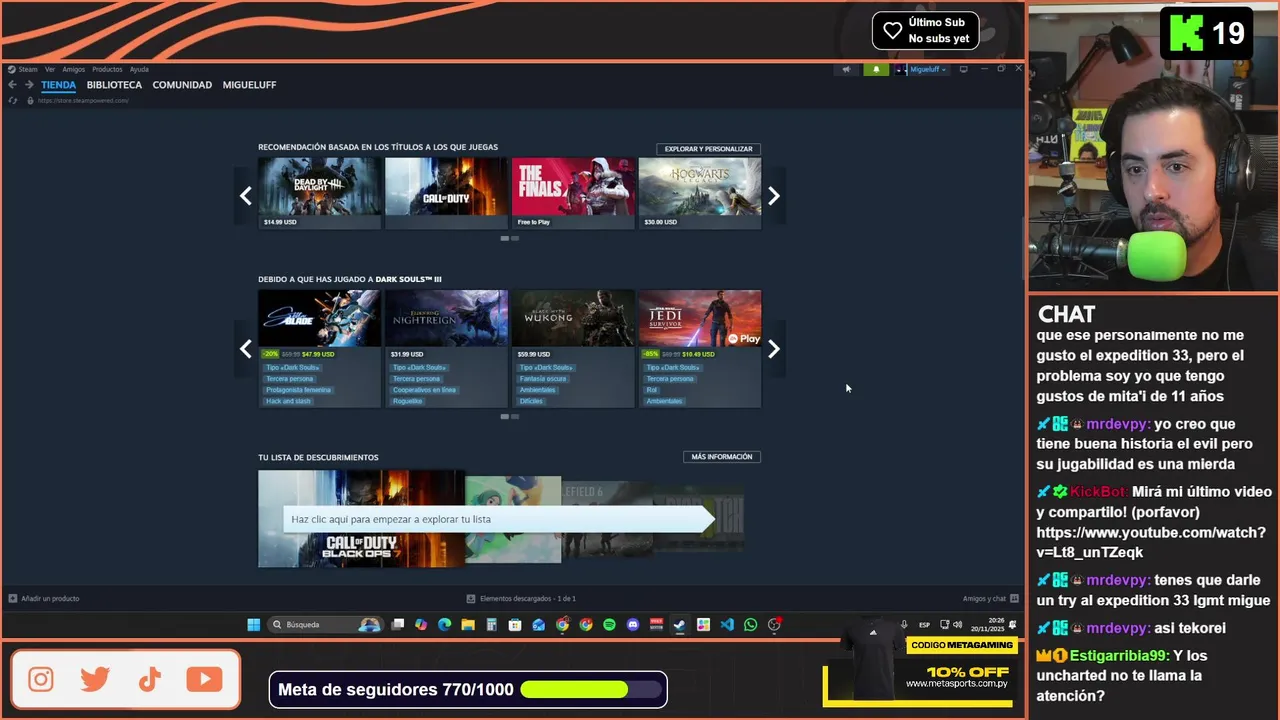Open the Amigos menu
The image size is (1280, 720).
74,69
